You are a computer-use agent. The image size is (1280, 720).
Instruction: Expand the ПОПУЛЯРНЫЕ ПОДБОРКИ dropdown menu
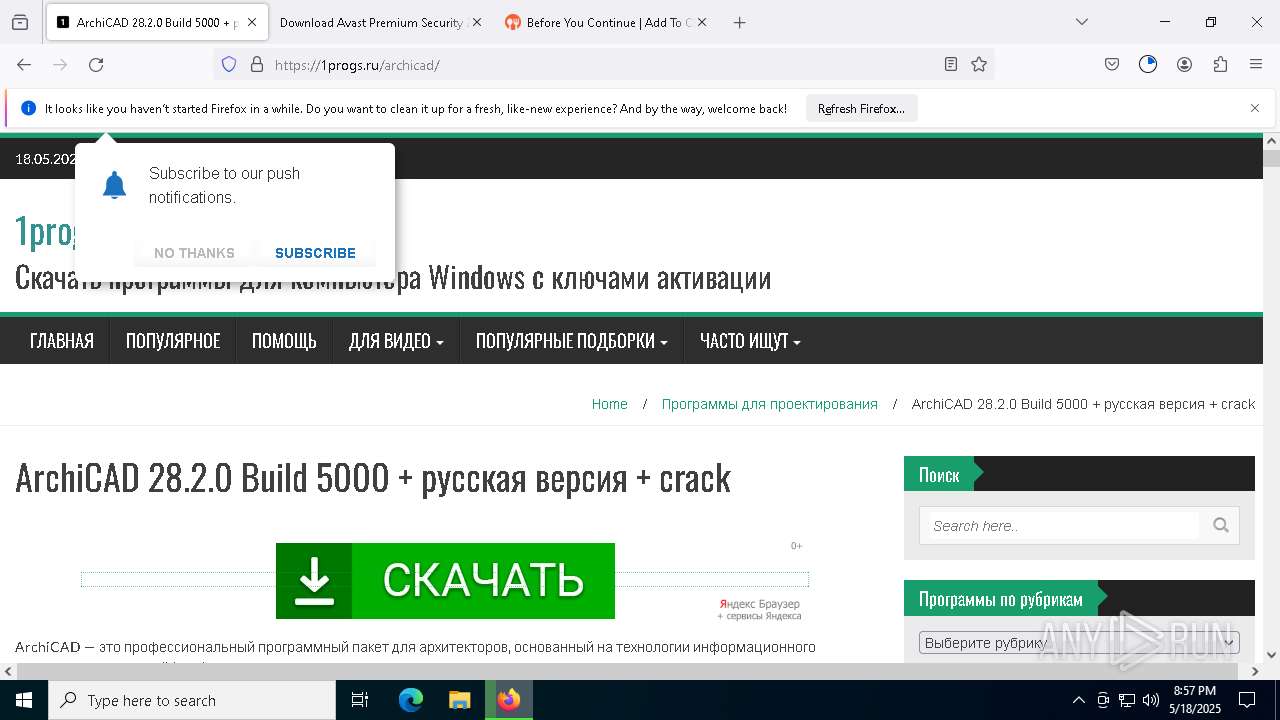coord(571,341)
